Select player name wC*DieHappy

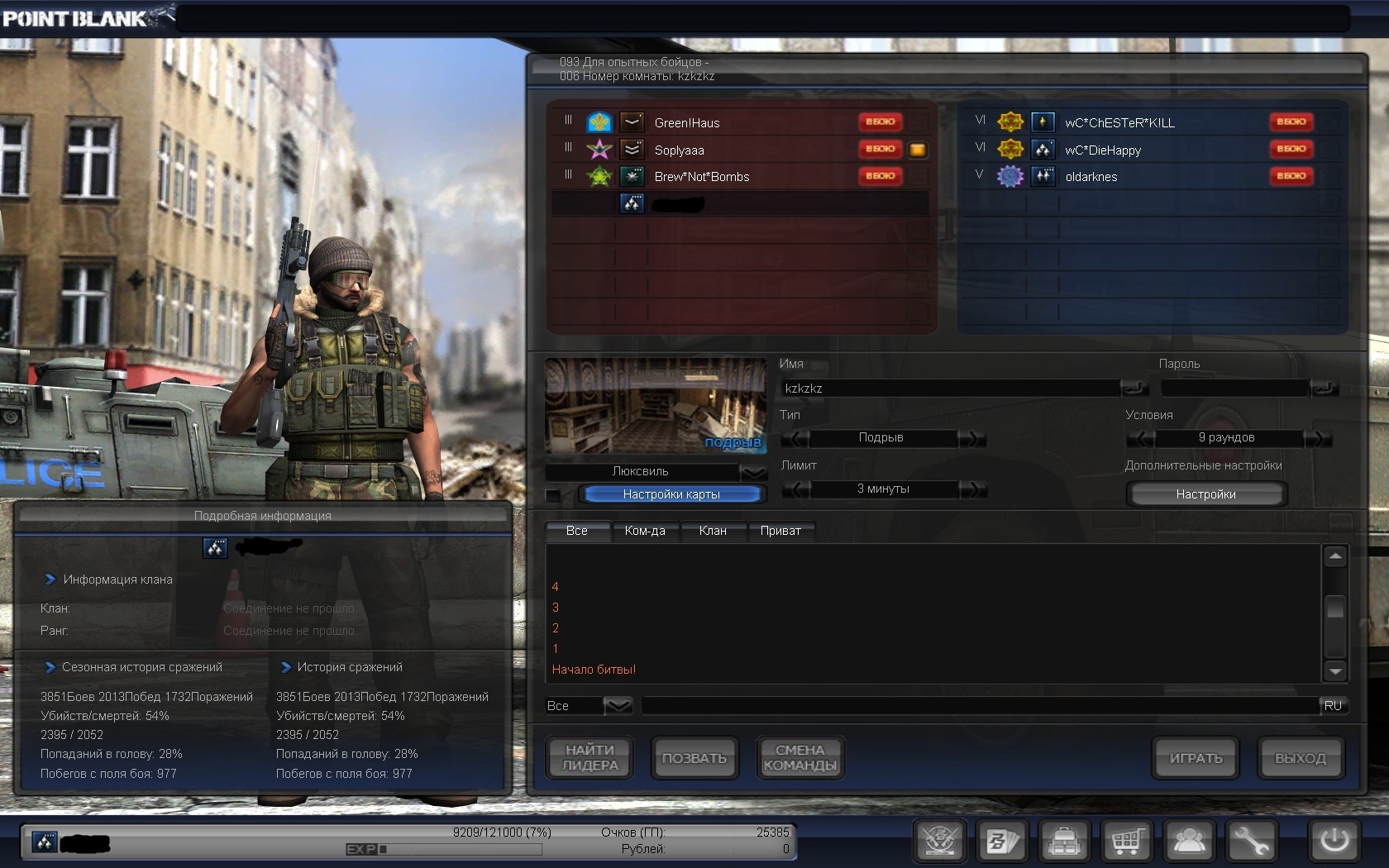(1103, 150)
